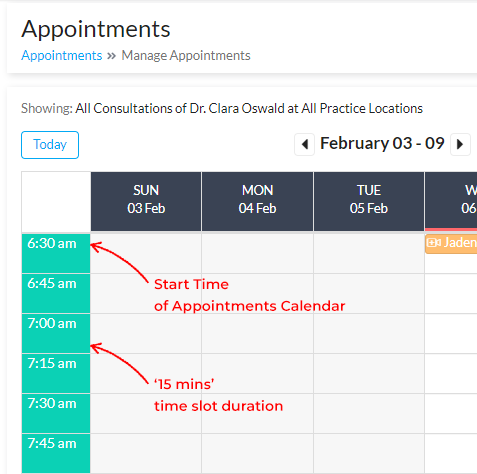
Task: Open the Appointments breadcrumb link
Action: pyautogui.click(x=62, y=55)
